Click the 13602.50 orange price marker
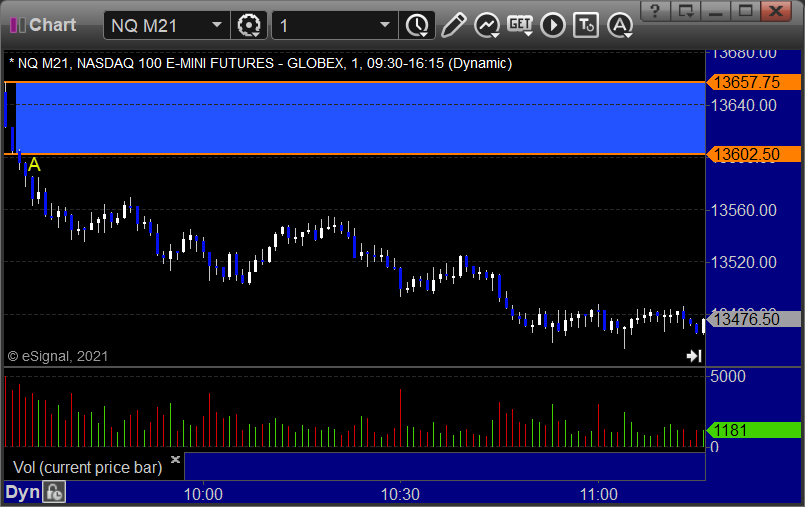Image resolution: width=805 pixels, height=507 pixels. click(753, 154)
